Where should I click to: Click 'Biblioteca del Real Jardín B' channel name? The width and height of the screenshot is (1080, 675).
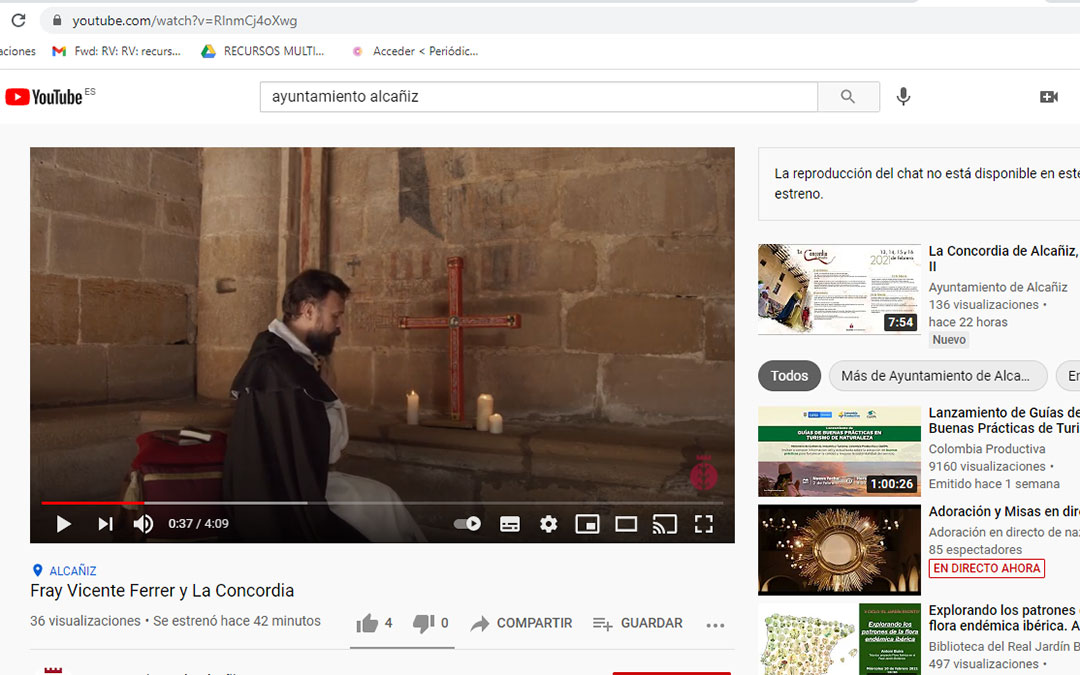[1004, 647]
